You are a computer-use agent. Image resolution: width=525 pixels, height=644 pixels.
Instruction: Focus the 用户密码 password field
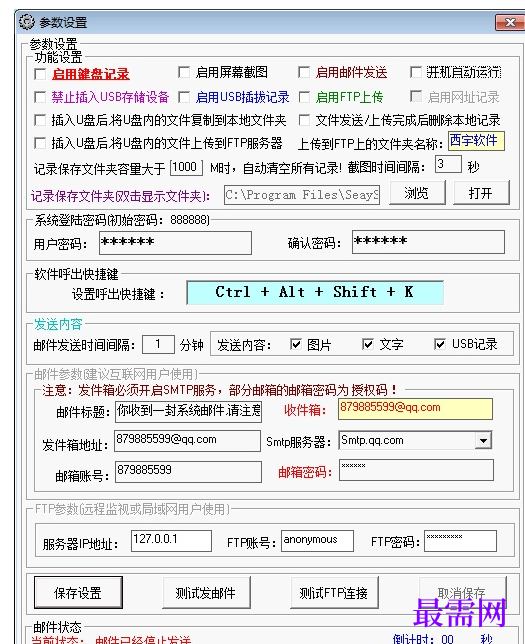(x=175, y=243)
